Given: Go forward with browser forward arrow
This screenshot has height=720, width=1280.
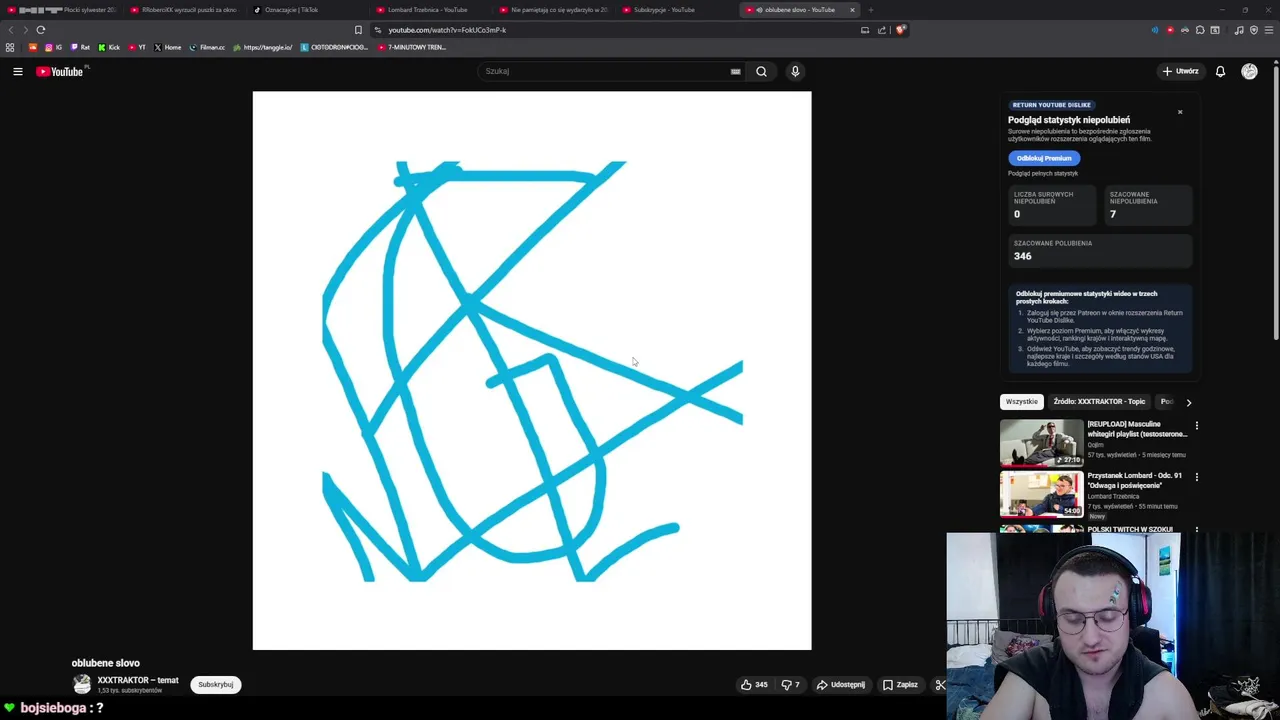Looking at the screenshot, I should pyautogui.click(x=26, y=30).
